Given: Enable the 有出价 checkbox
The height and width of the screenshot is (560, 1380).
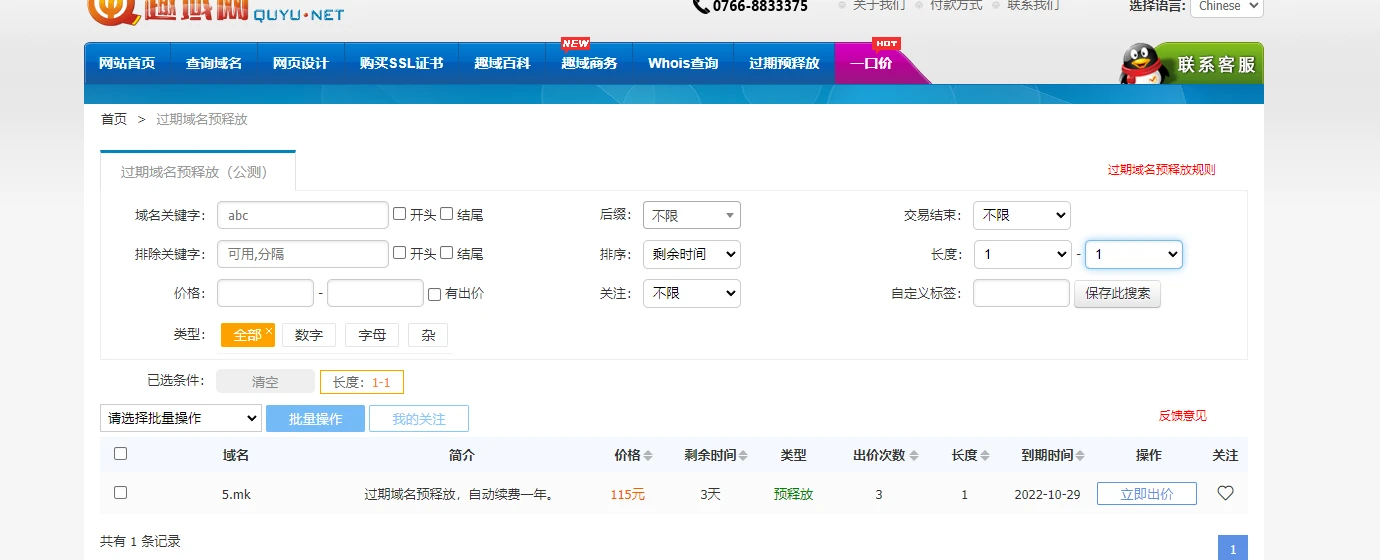Looking at the screenshot, I should pos(434,294).
